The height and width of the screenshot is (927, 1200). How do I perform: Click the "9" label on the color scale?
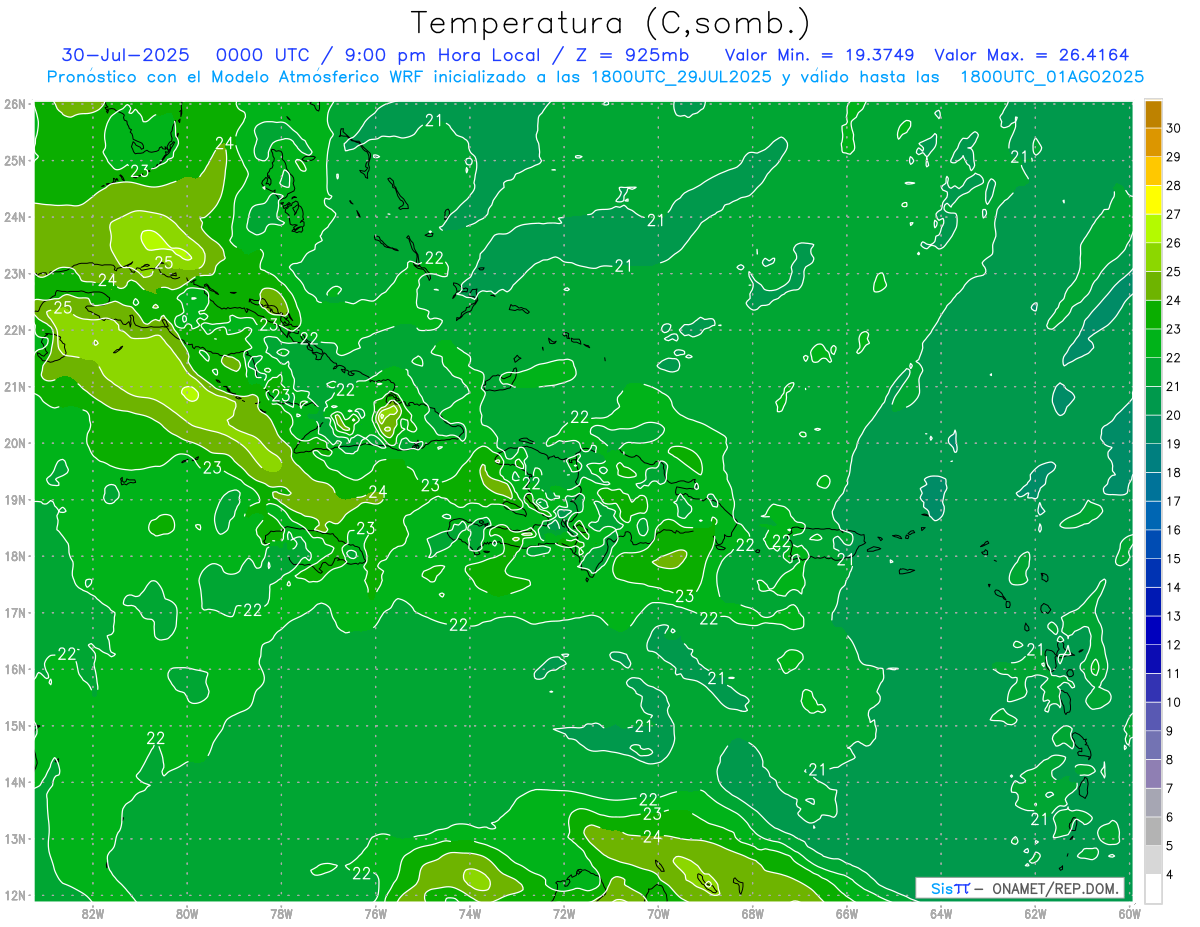click(x=1170, y=731)
